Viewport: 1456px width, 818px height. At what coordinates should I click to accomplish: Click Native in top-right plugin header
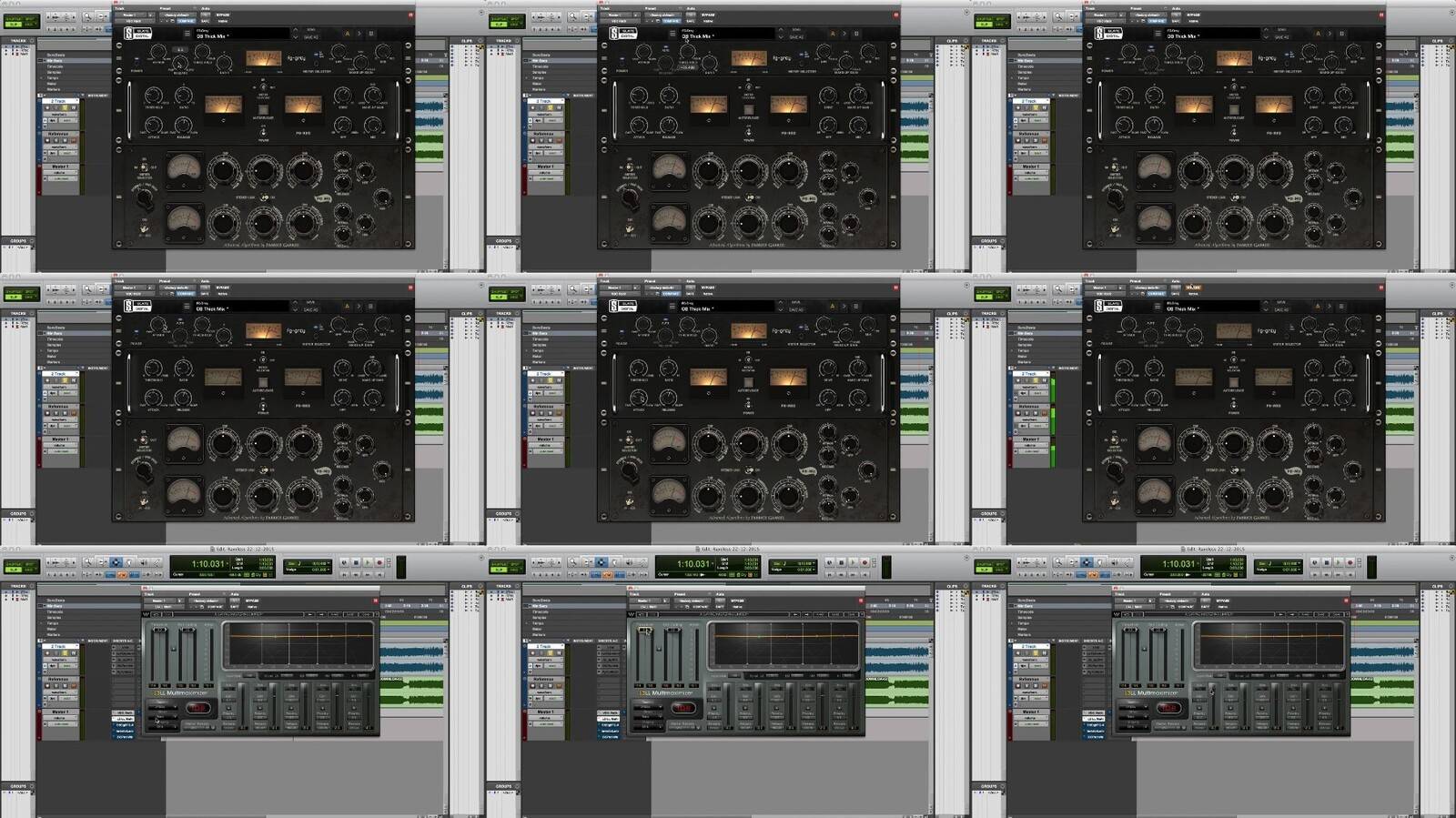pyautogui.click(x=1192, y=21)
